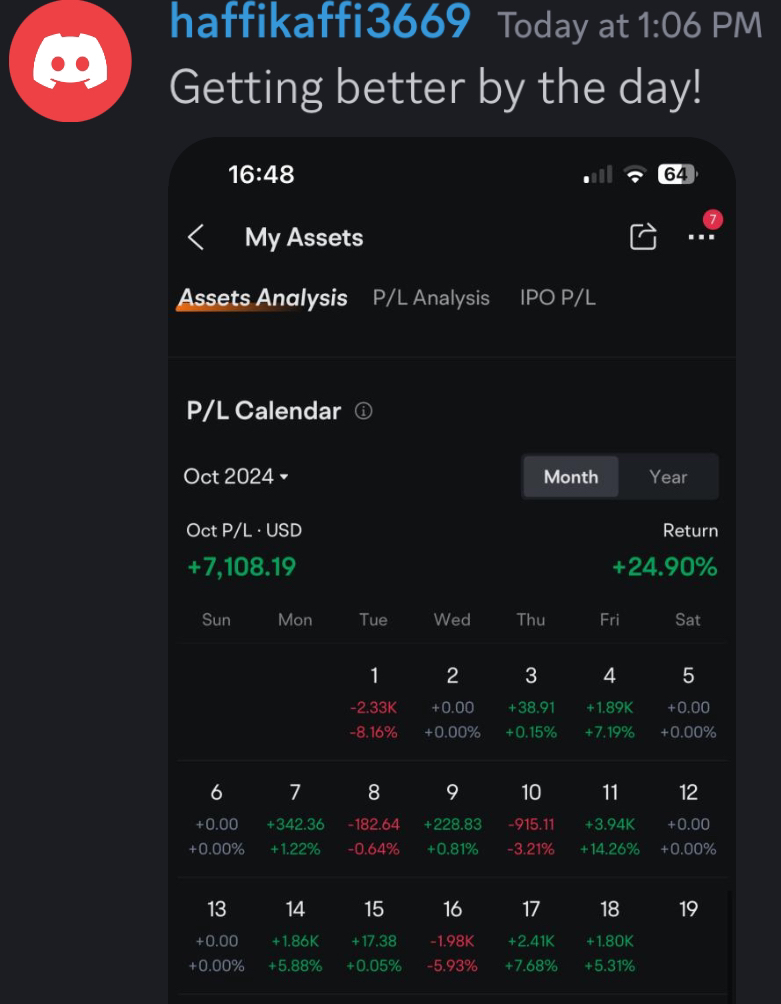Tap October 10 showing -915.11
This screenshot has width=781, height=1004.
pos(531,822)
